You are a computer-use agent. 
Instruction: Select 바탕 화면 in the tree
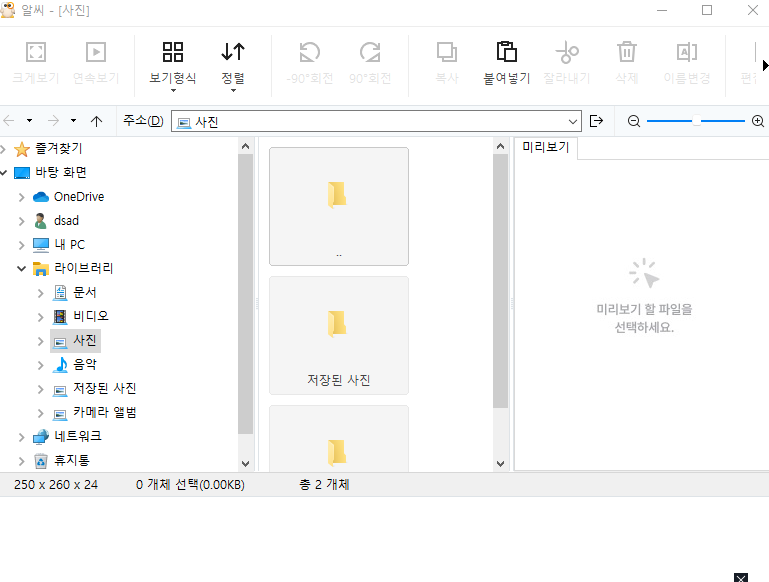[61, 173]
